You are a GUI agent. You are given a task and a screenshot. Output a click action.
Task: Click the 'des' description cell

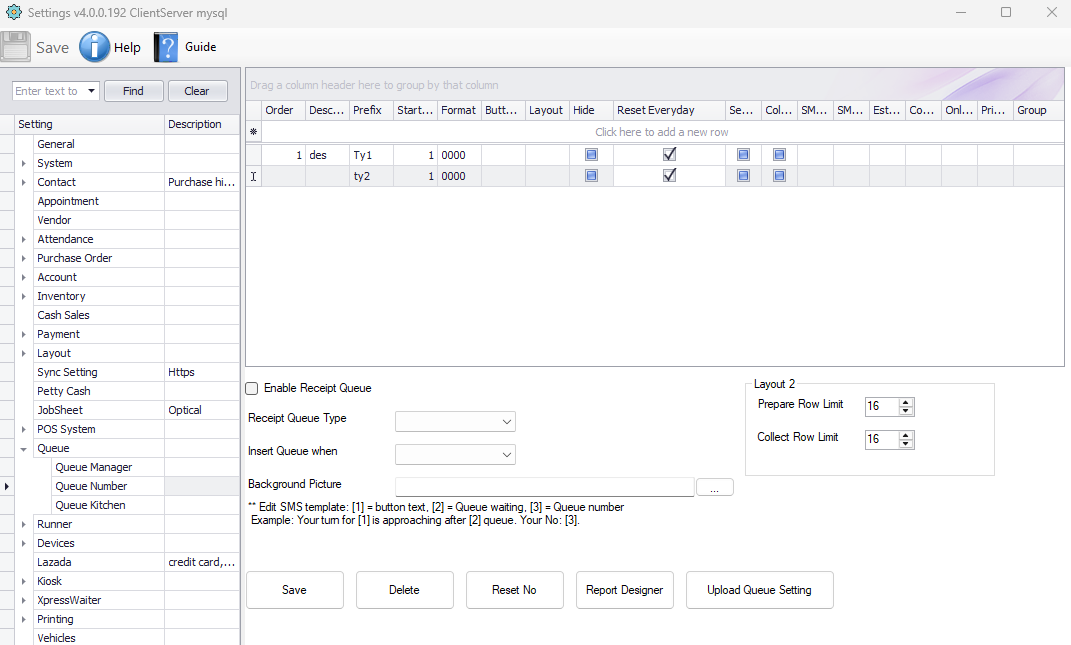pos(327,155)
